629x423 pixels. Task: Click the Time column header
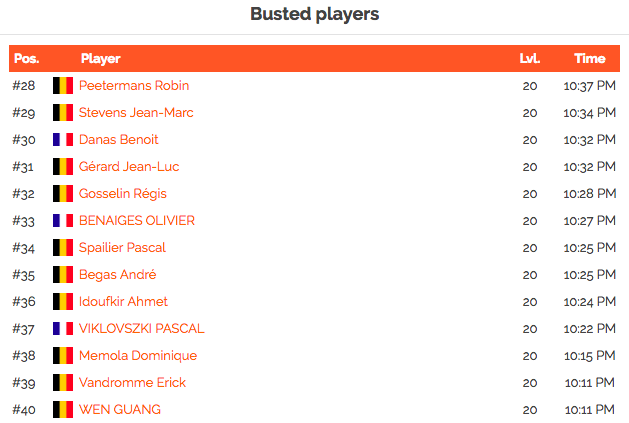pyautogui.click(x=590, y=59)
